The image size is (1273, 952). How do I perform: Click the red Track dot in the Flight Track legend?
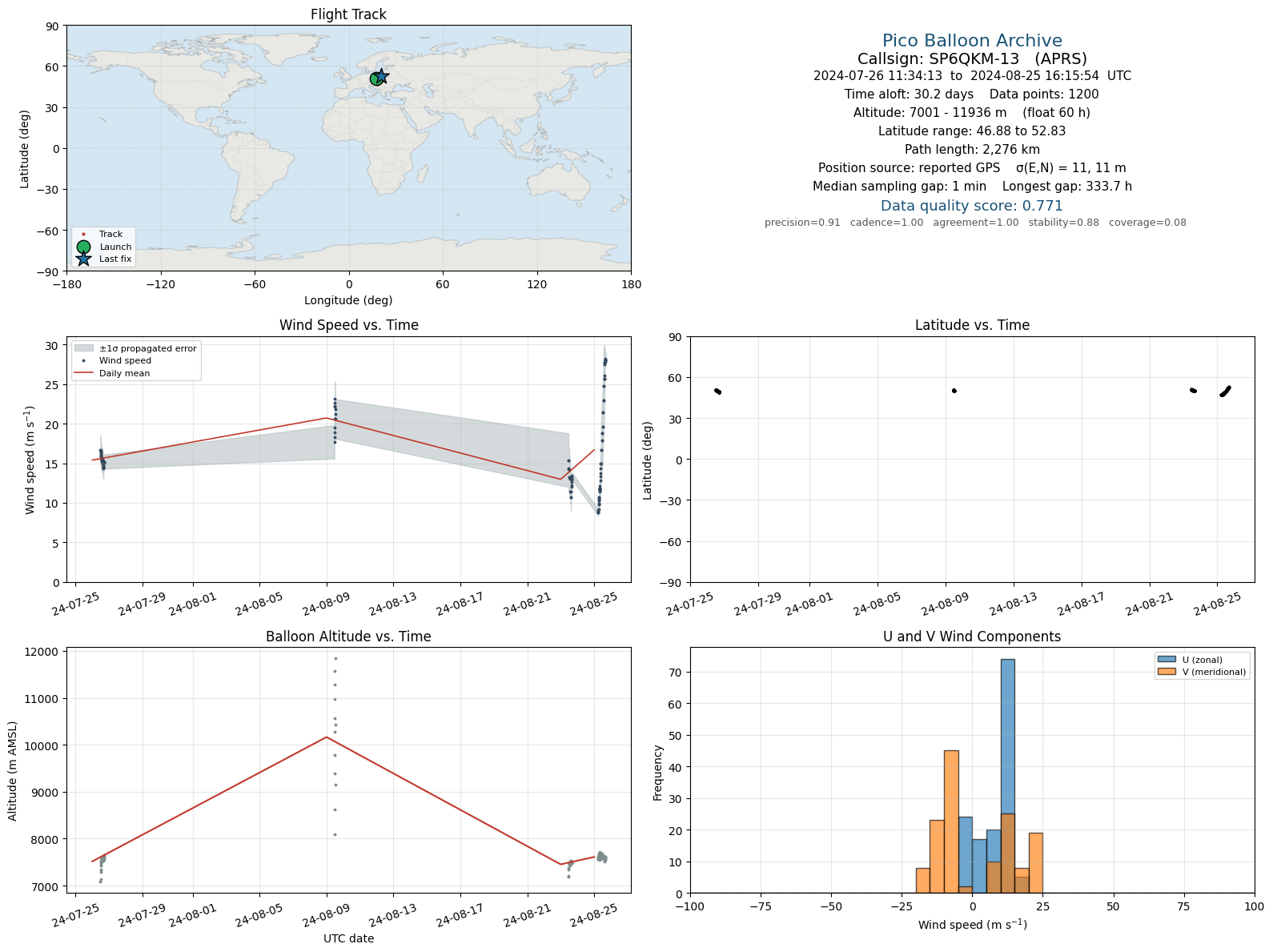[x=83, y=235]
